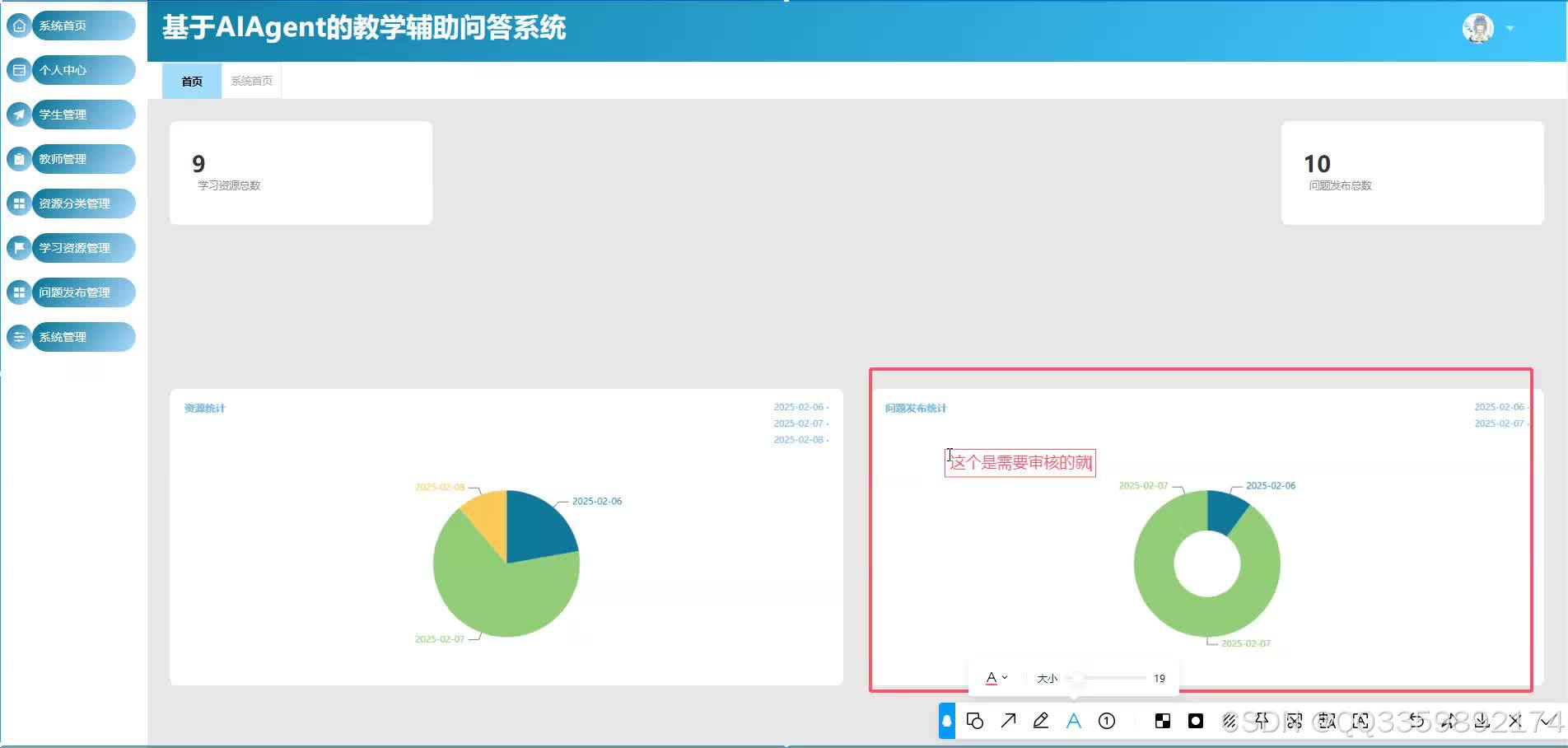Click the OCR text recognition icon

[1360, 721]
